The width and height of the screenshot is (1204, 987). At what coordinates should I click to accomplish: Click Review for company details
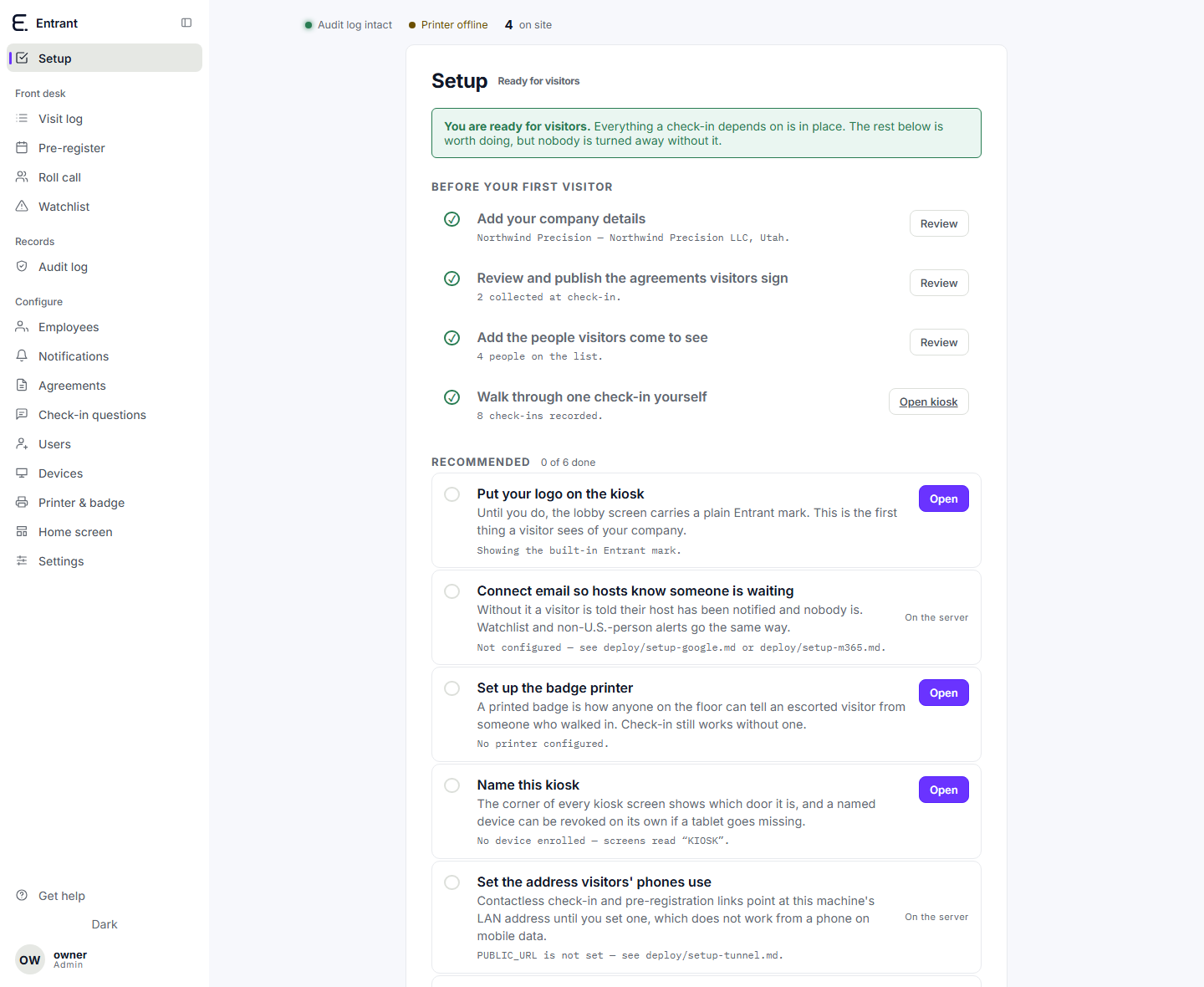pos(939,223)
